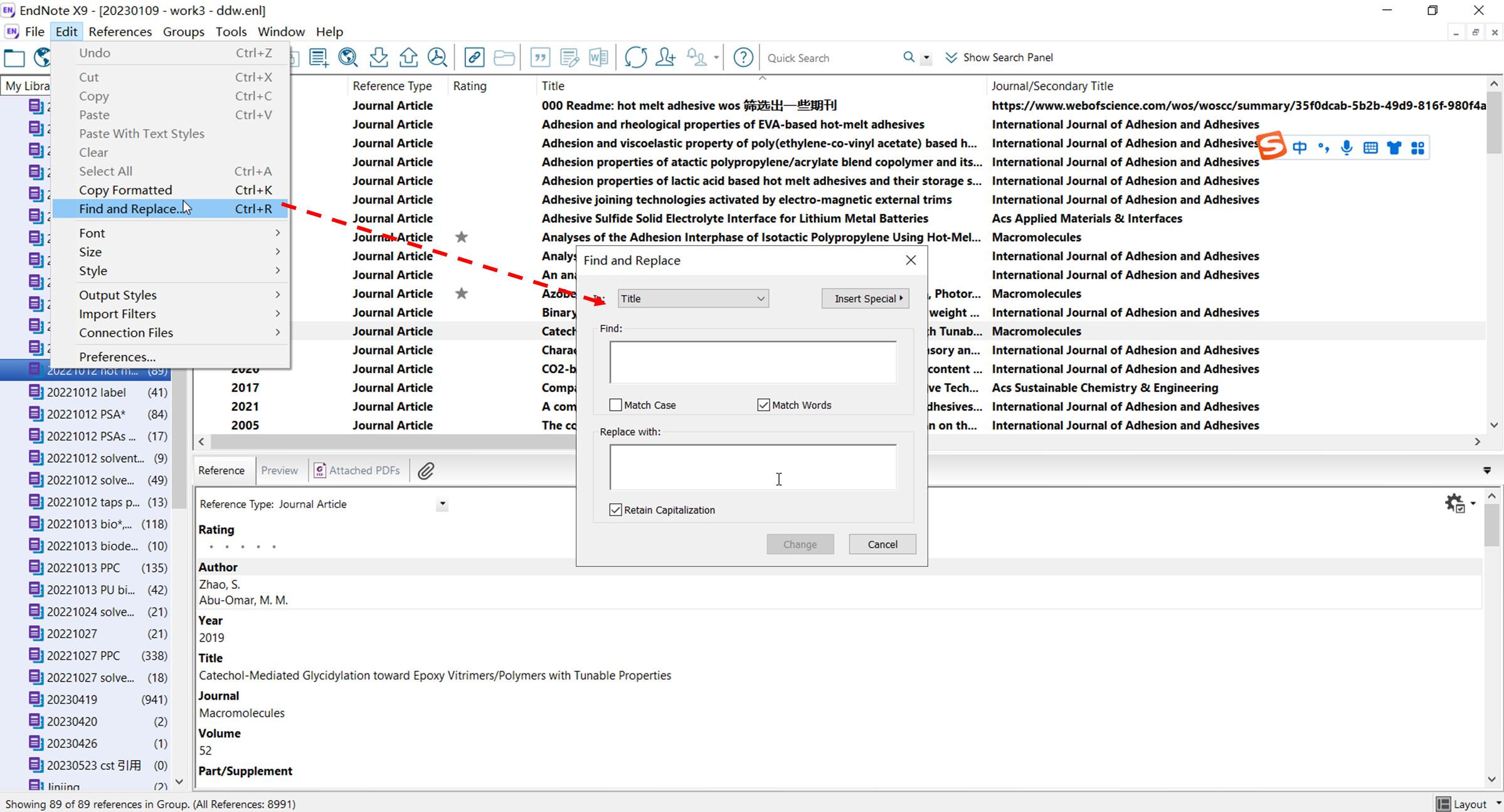Click the Title column header
This screenshot has height=812, width=1504.
coord(761,86)
